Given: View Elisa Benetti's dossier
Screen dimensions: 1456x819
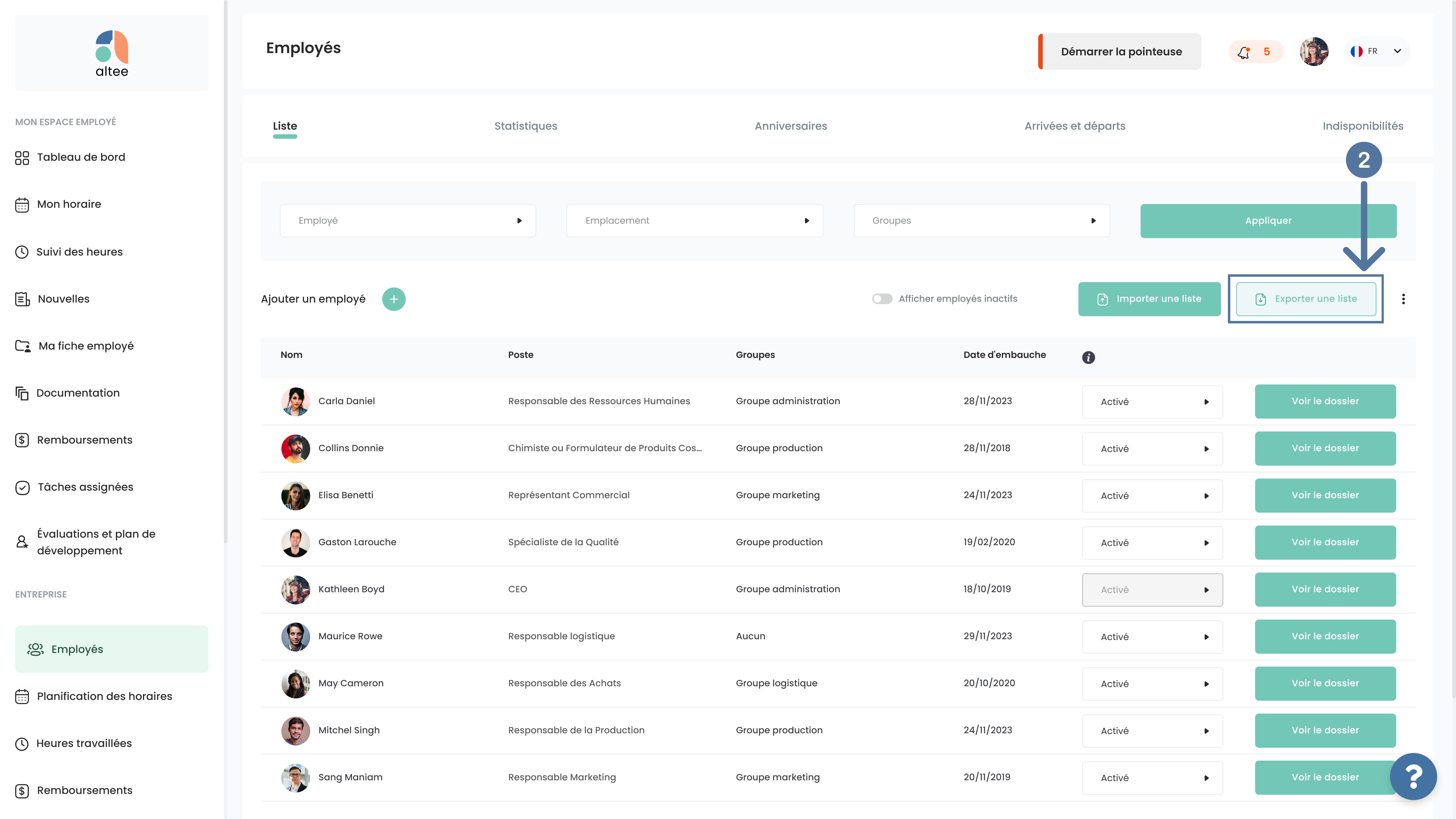Looking at the screenshot, I should click(x=1325, y=496).
